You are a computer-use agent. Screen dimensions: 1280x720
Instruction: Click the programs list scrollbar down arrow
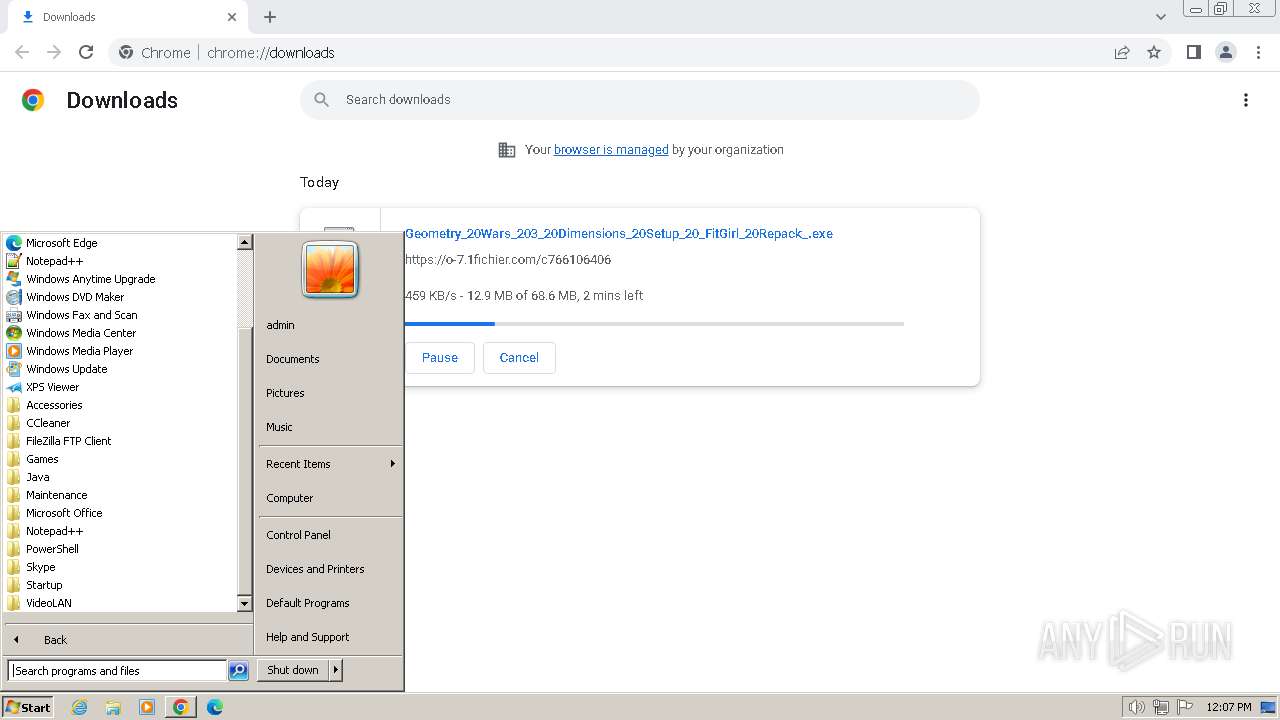click(x=244, y=604)
